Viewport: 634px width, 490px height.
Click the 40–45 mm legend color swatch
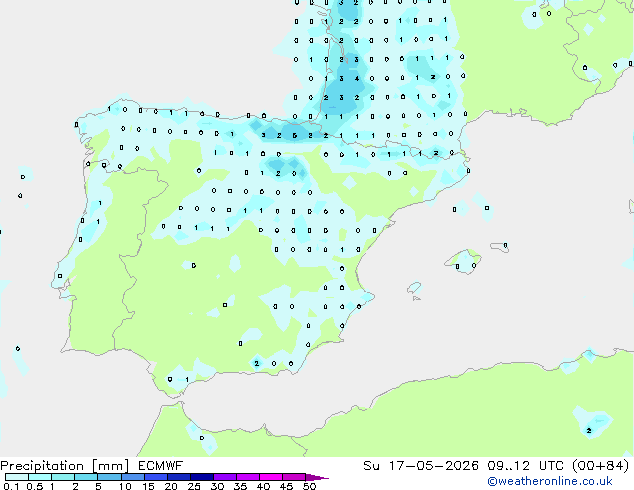coord(271,477)
